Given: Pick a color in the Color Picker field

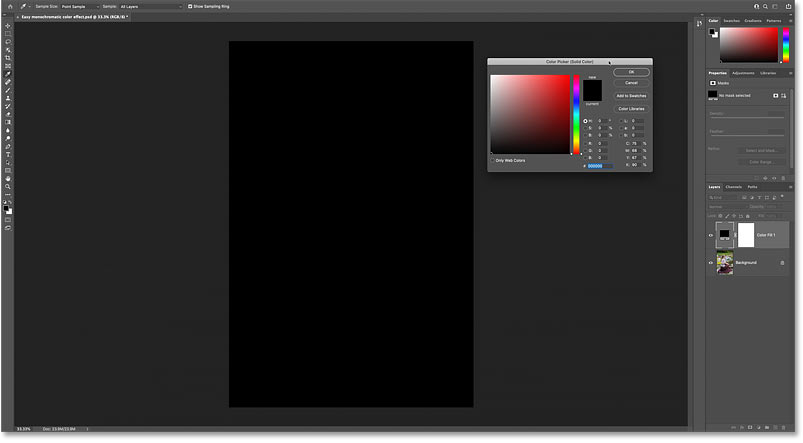Looking at the screenshot, I should (530, 114).
